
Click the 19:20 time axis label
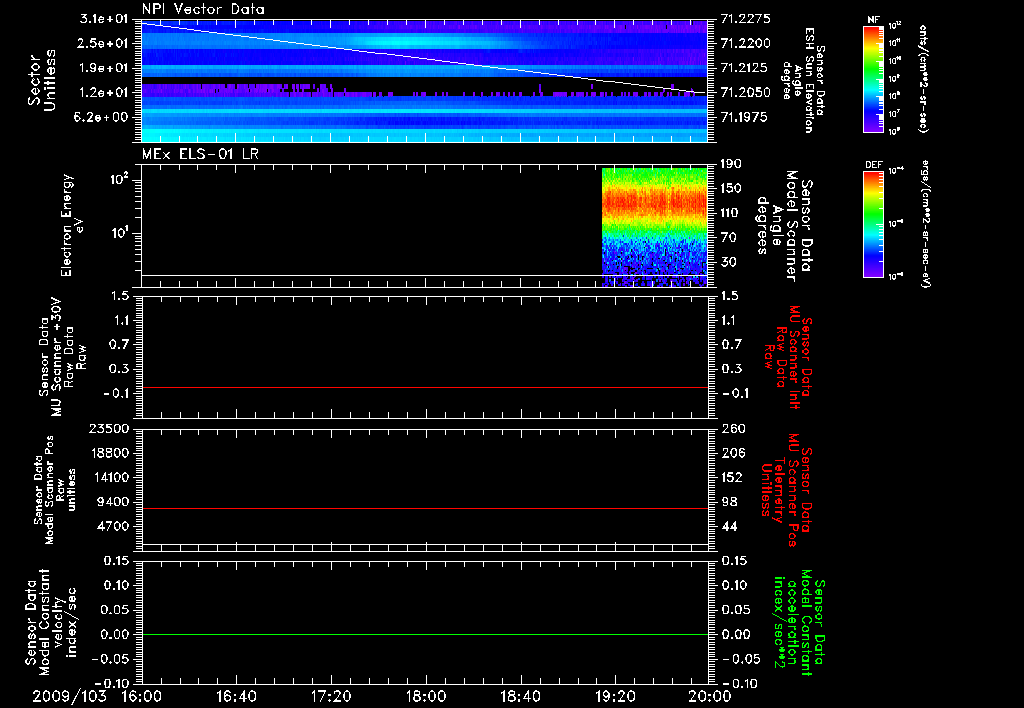[x=614, y=696]
